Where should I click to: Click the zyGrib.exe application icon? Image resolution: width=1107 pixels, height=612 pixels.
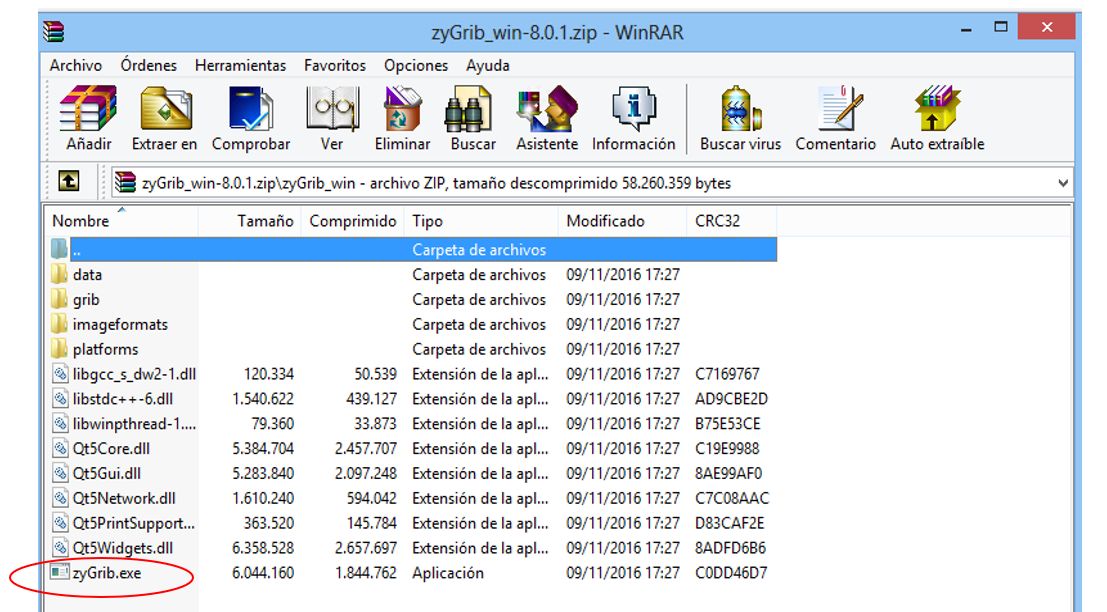60,572
